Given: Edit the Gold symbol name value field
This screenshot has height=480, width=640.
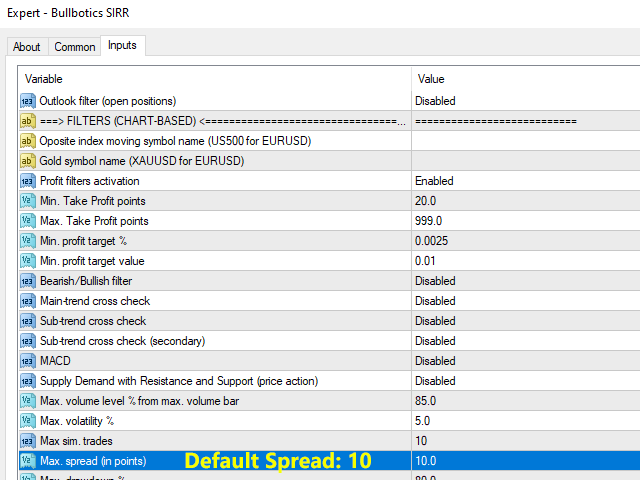Looking at the screenshot, I should pos(526,161).
